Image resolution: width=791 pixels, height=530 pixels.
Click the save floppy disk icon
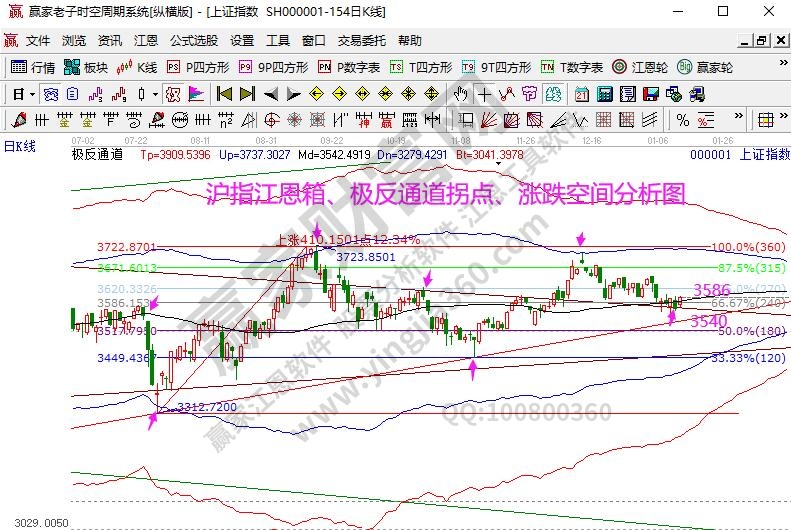tap(649, 94)
